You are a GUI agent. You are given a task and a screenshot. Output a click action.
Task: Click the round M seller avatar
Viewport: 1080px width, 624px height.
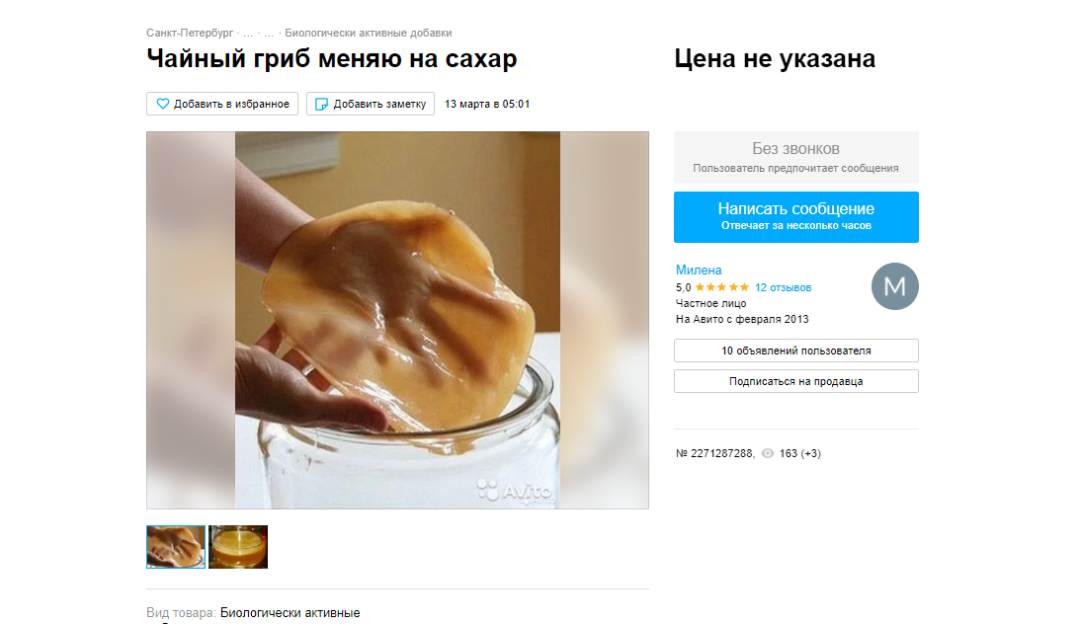point(895,286)
